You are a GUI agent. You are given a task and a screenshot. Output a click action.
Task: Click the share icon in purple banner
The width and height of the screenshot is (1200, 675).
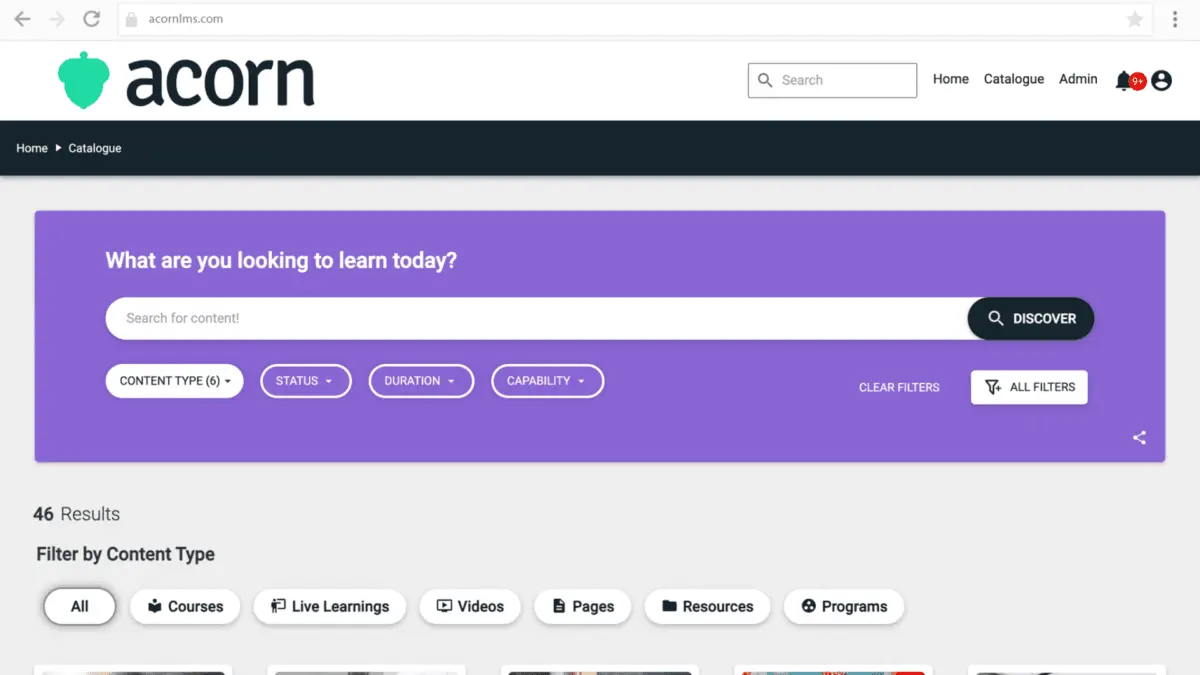[1139, 437]
